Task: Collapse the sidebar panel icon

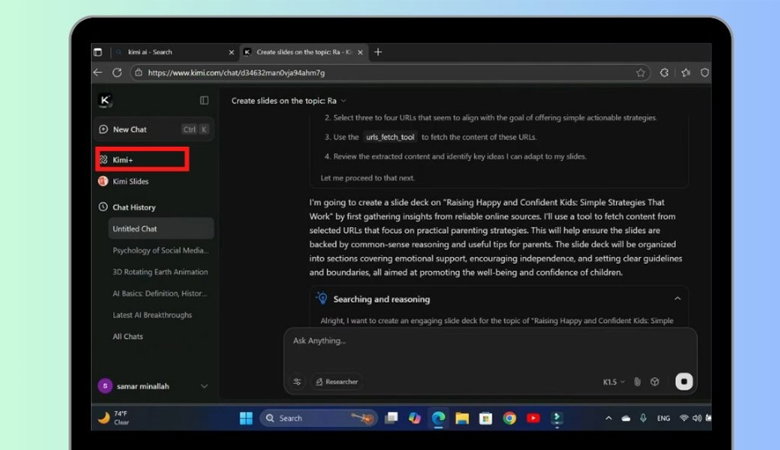Action: (x=204, y=100)
